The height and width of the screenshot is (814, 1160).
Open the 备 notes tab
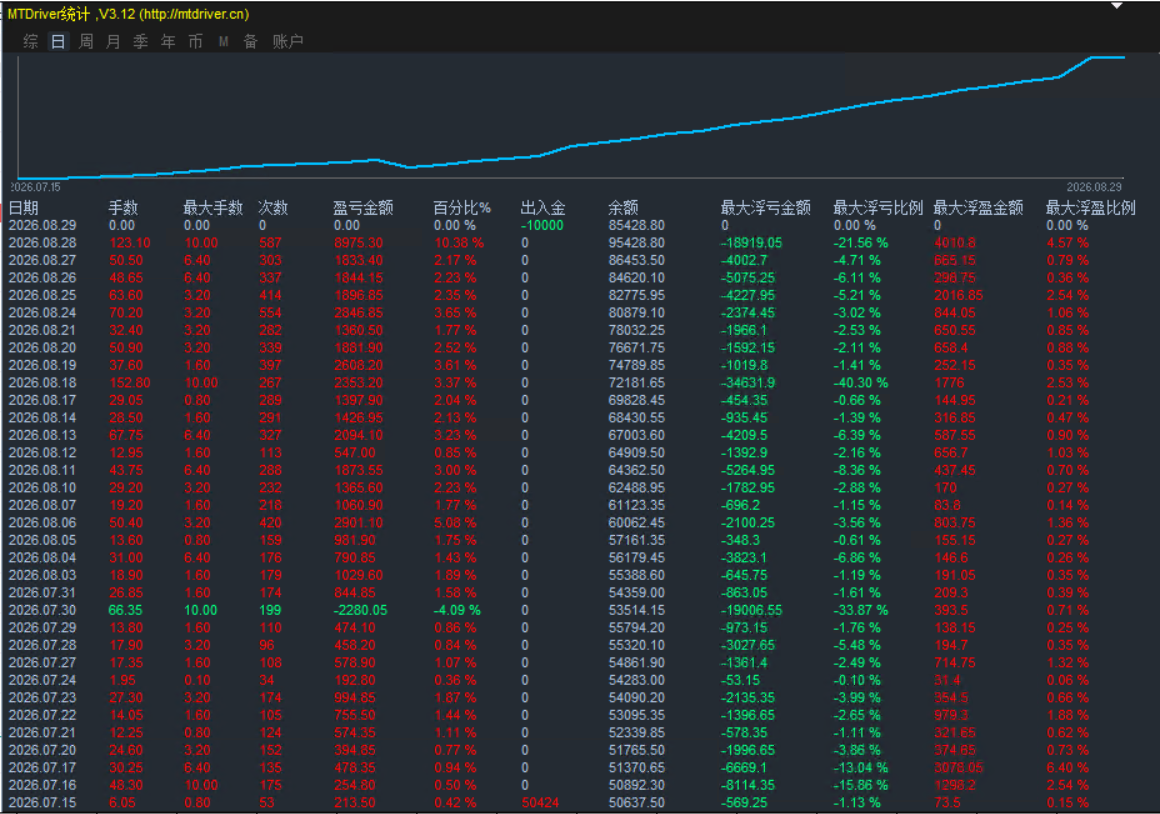[251, 41]
